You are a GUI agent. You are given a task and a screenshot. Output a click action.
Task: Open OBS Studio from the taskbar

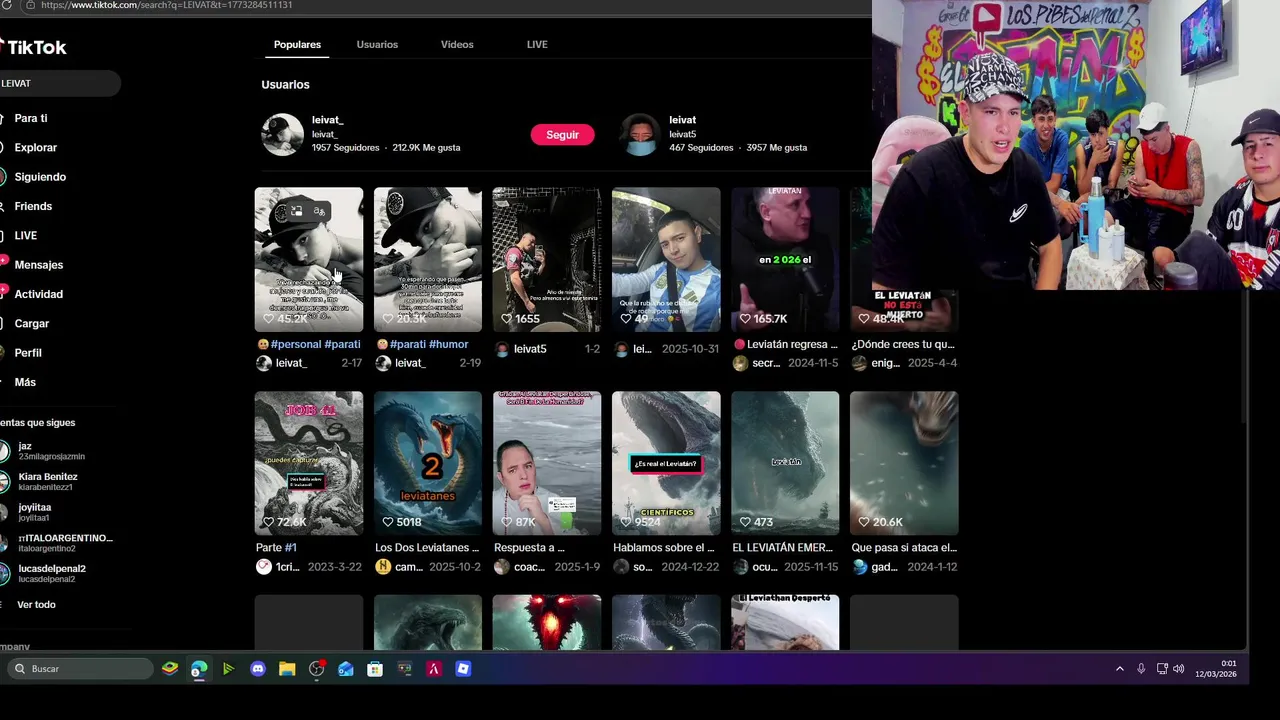317,669
